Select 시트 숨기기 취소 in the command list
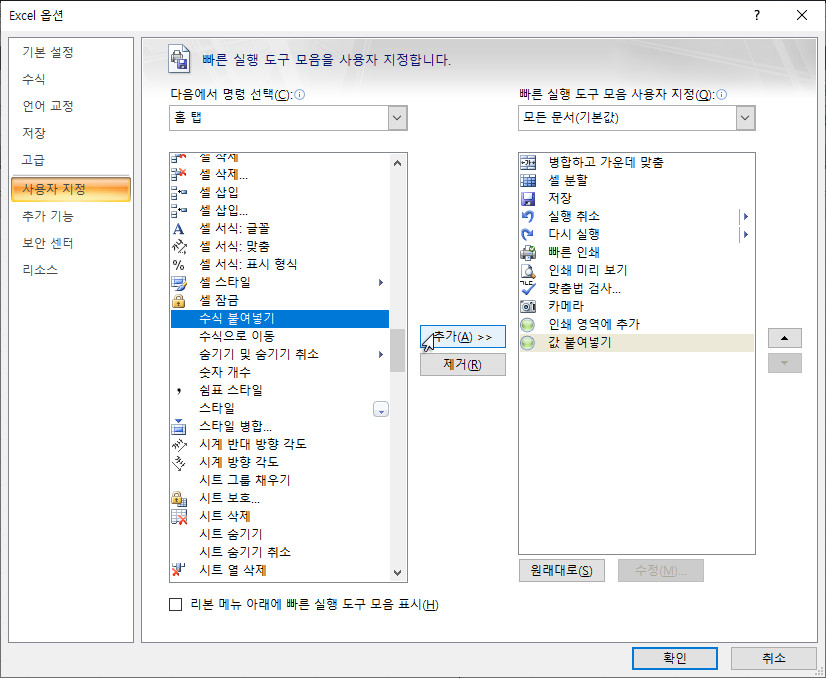 (x=280, y=552)
